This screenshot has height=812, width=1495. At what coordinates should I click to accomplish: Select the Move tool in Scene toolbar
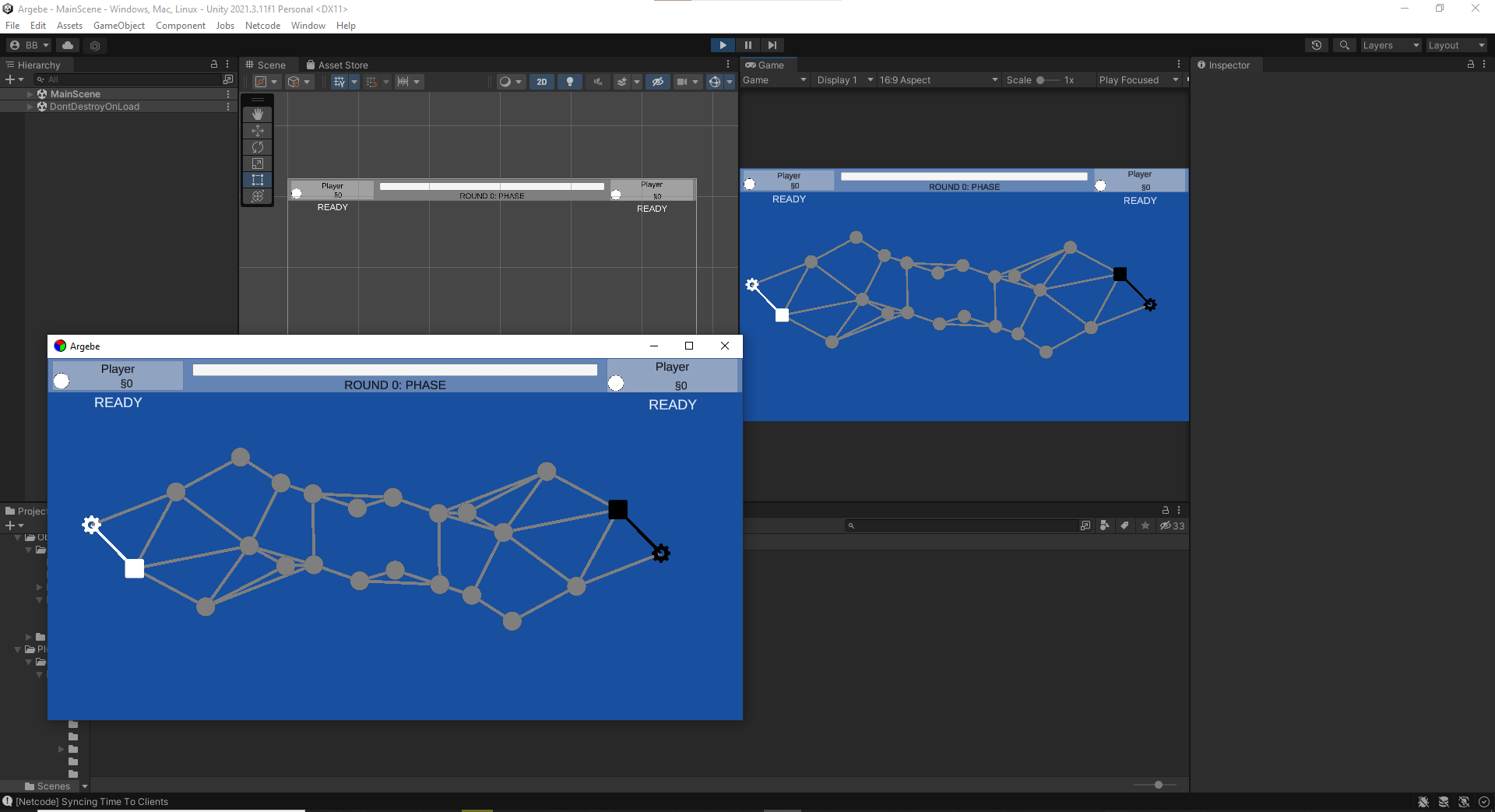tap(258, 131)
